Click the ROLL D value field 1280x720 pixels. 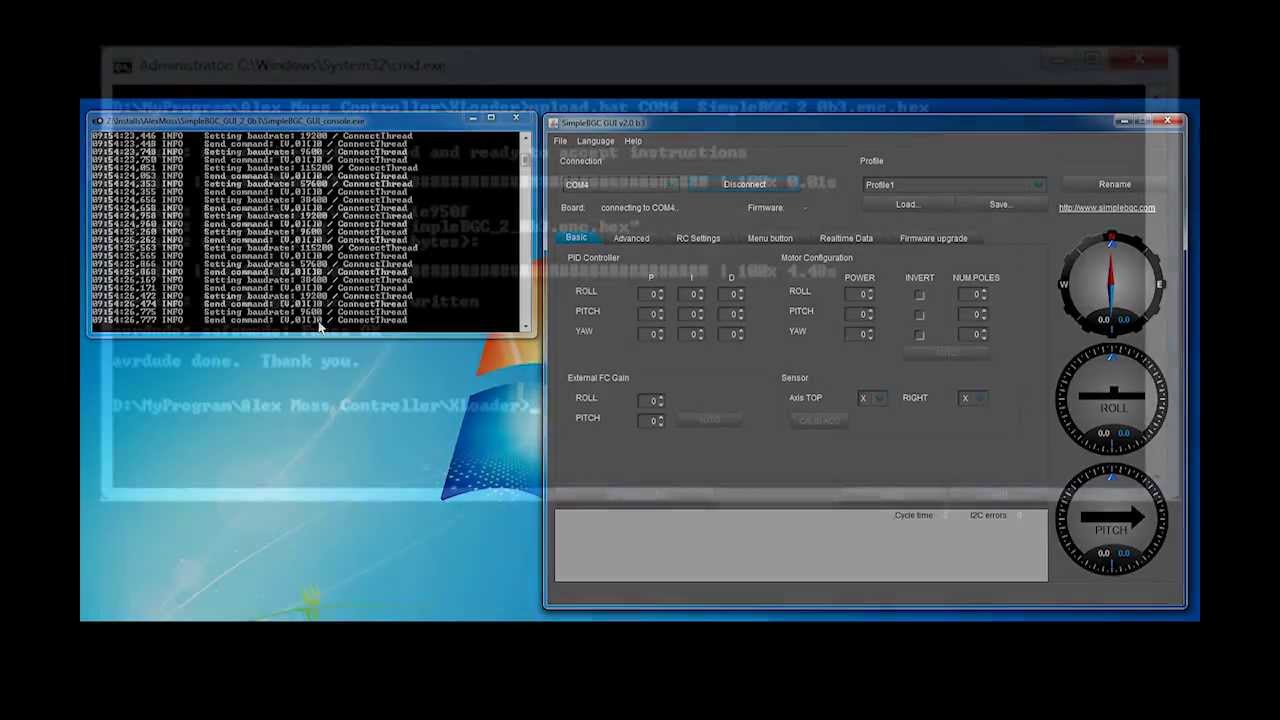coord(730,295)
